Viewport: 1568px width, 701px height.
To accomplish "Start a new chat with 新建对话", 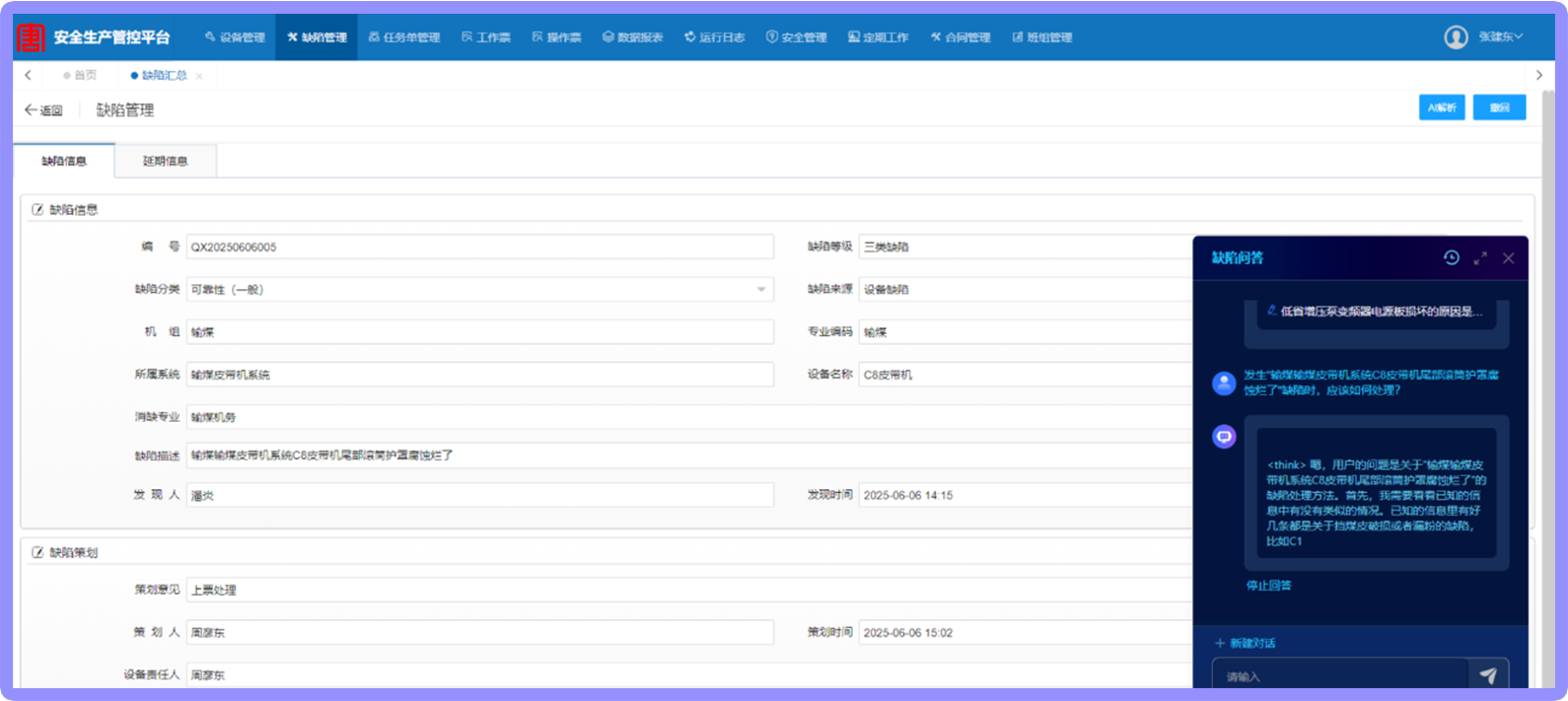I will pyautogui.click(x=1246, y=643).
